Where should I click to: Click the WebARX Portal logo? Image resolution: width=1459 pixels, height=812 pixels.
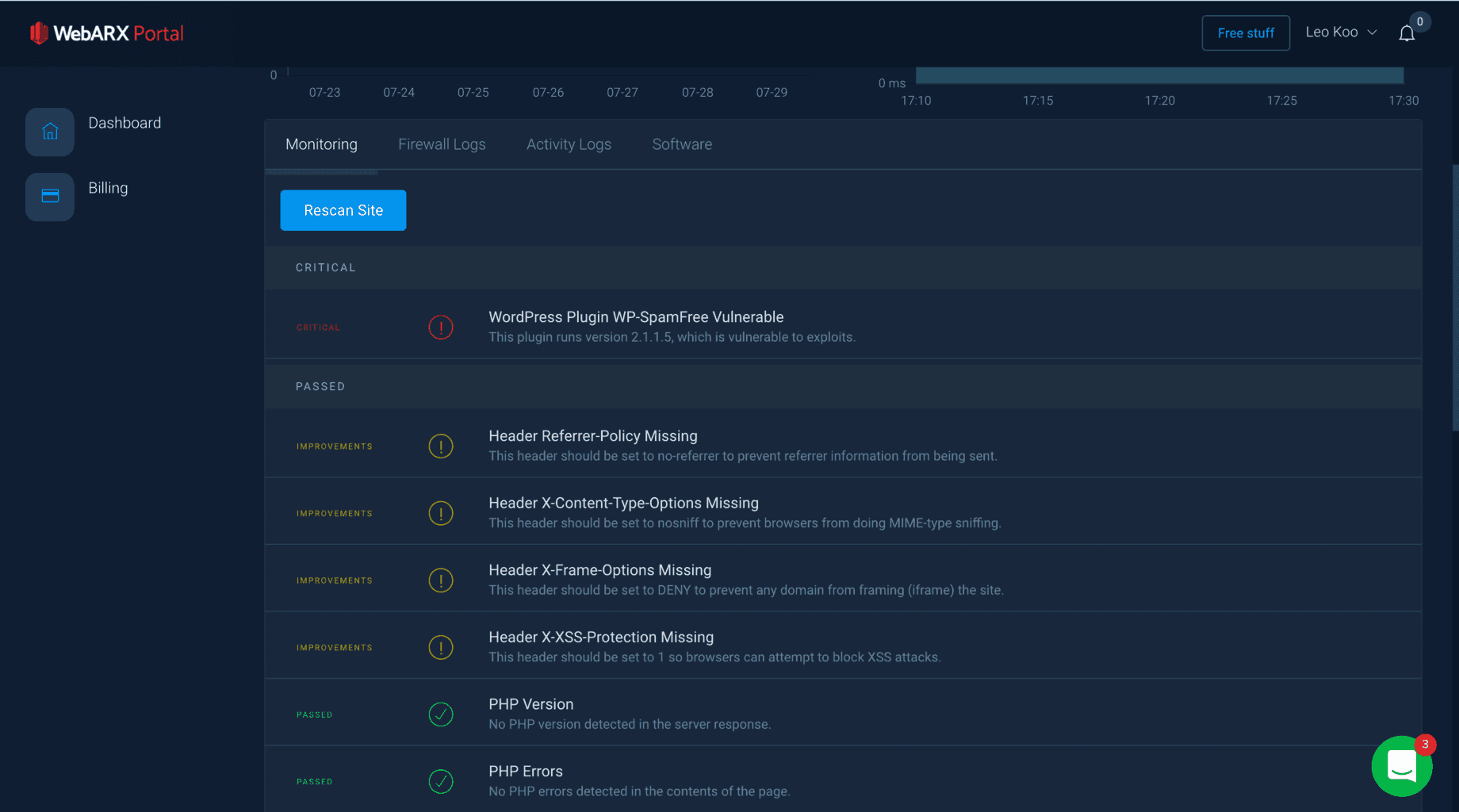(x=107, y=33)
